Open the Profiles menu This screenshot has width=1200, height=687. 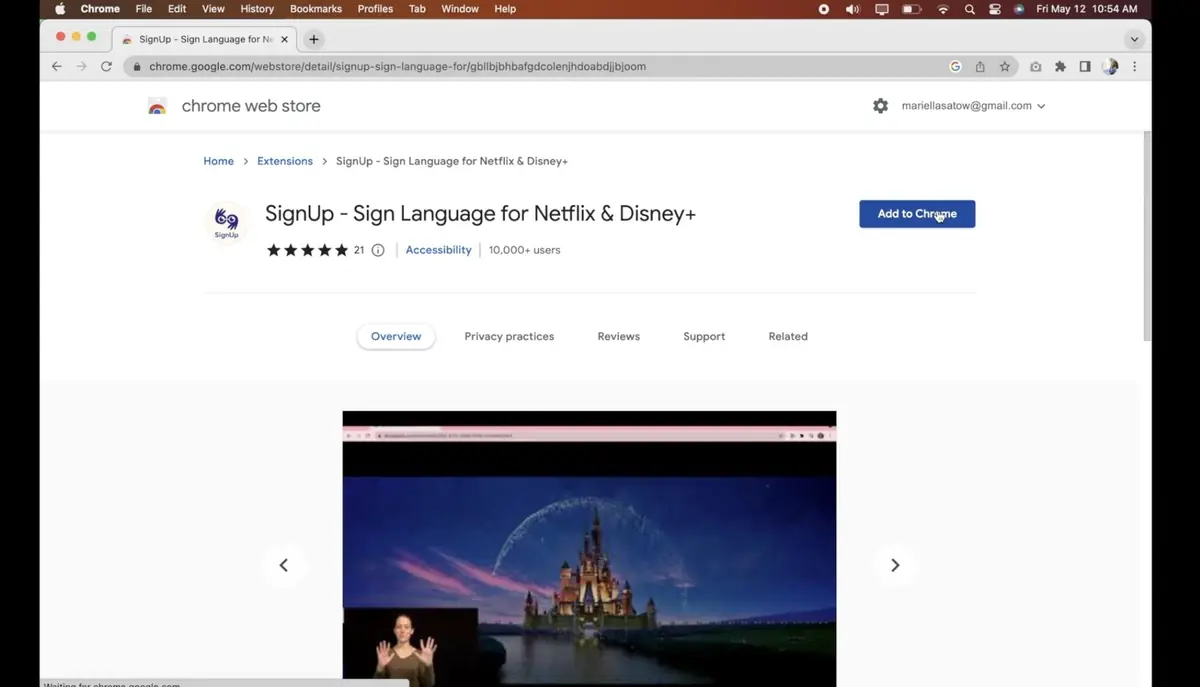click(375, 9)
